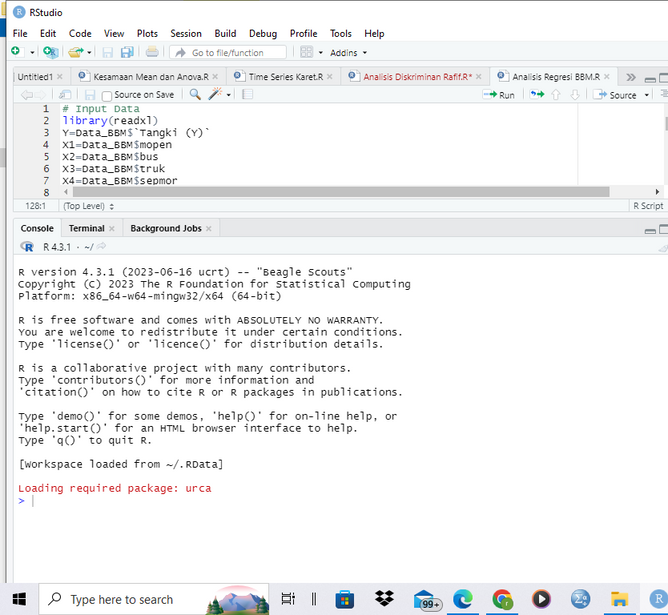Switch to the Terminal tab

pyautogui.click(x=86, y=228)
